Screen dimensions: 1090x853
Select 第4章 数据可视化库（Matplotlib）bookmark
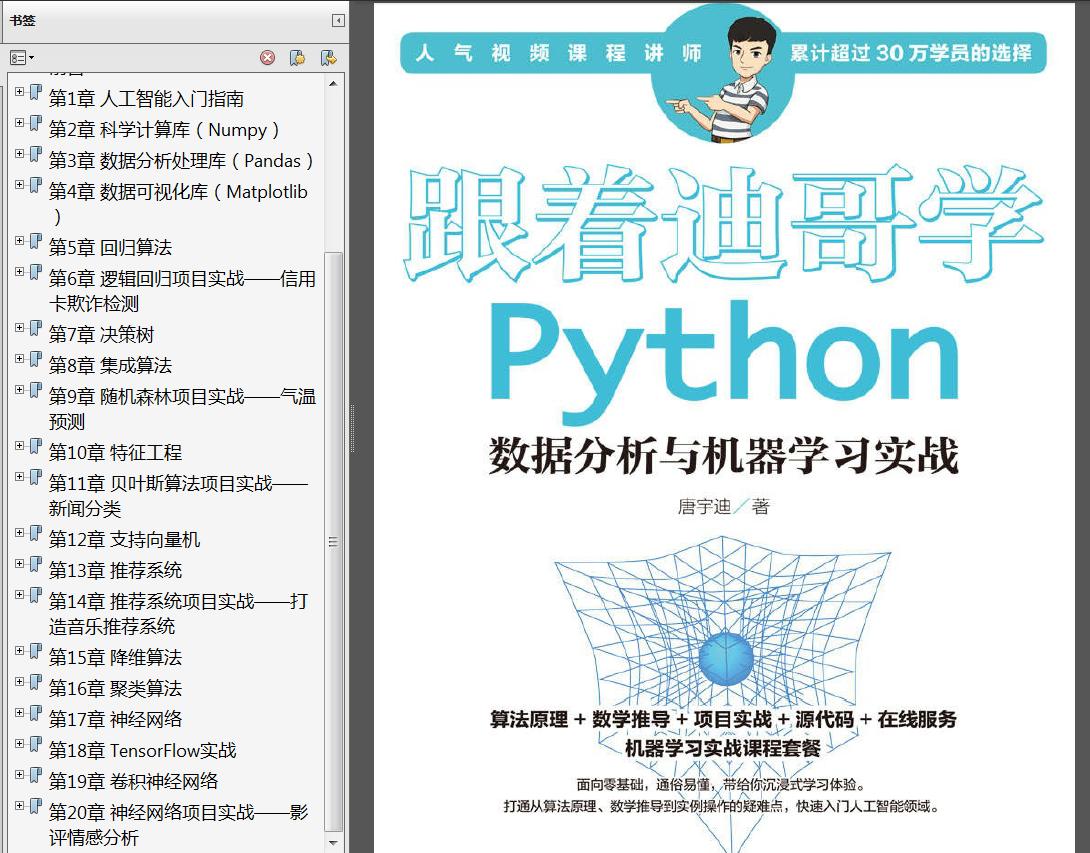[x=178, y=204]
